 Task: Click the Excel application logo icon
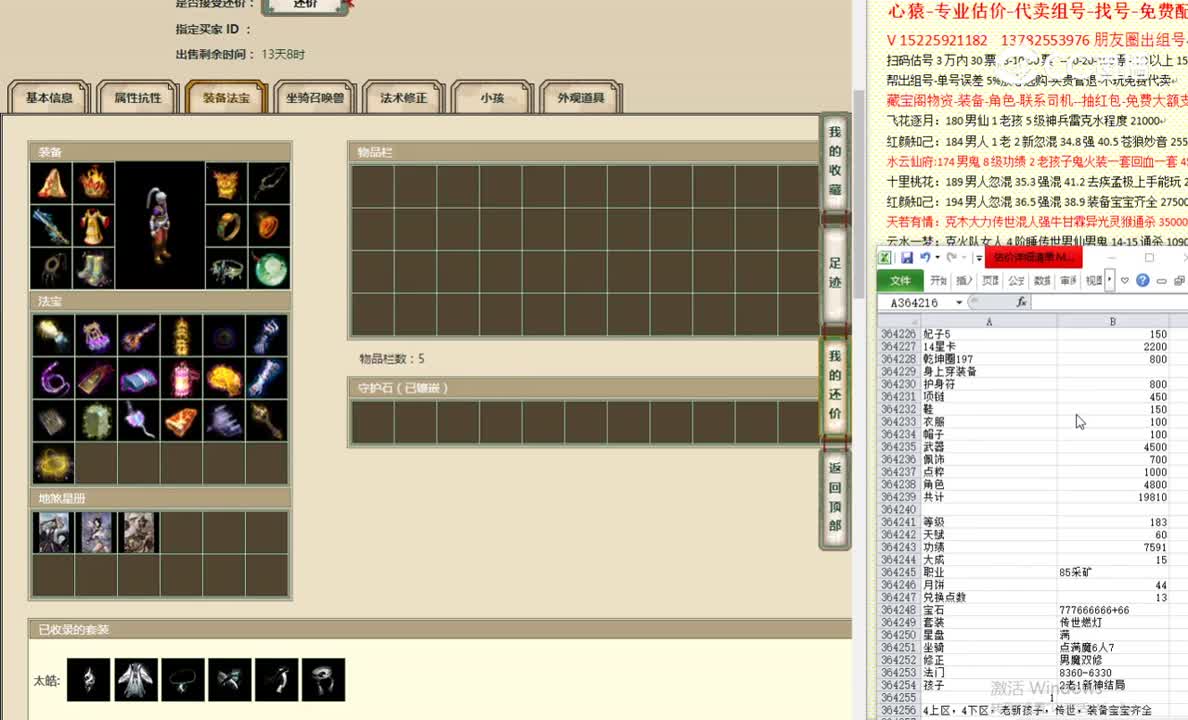tap(886, 258)
